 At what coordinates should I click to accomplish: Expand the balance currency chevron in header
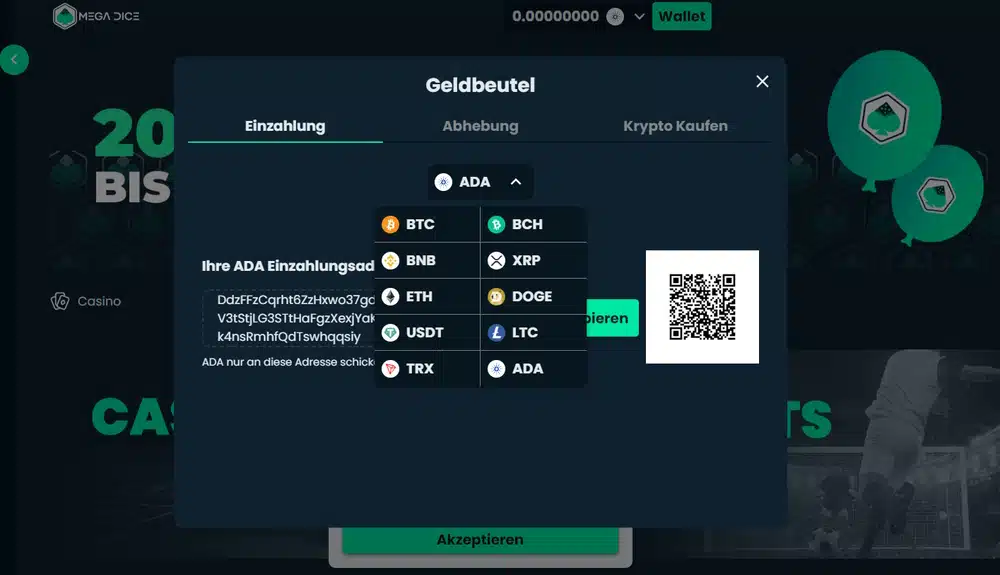tap(639, 17)
